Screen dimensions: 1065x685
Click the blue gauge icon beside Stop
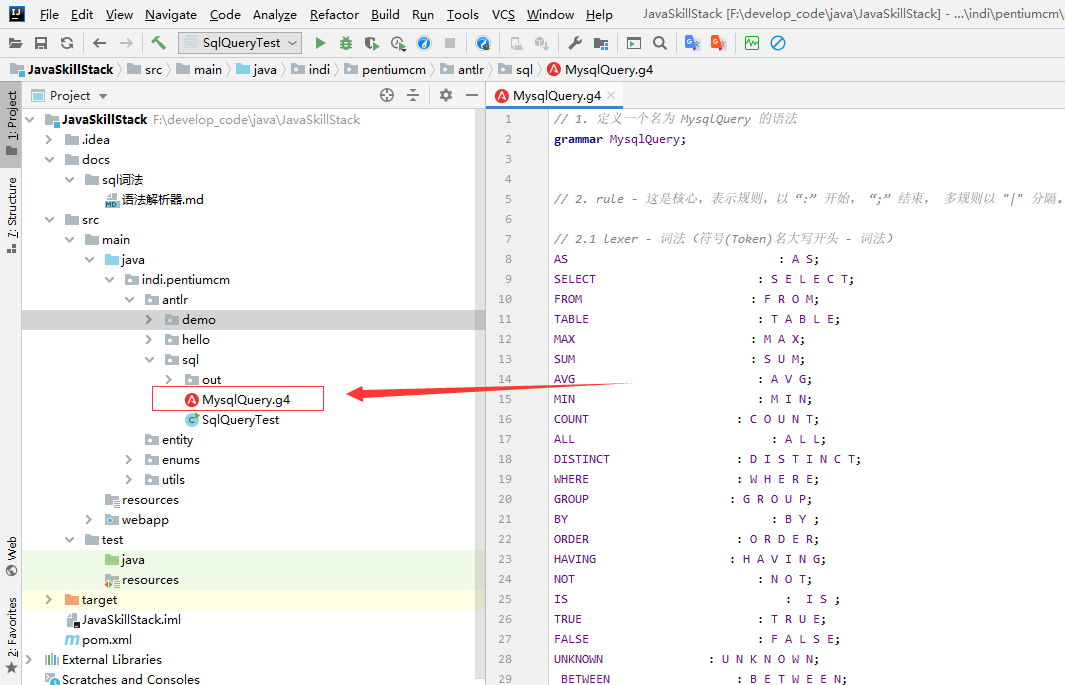pos(424,43)
